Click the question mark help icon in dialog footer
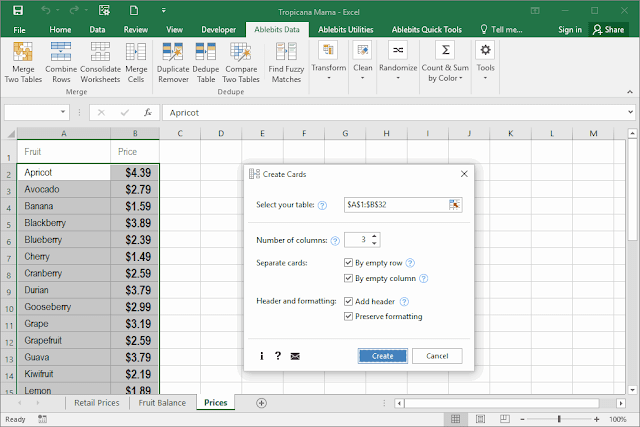 coord(278,356)
